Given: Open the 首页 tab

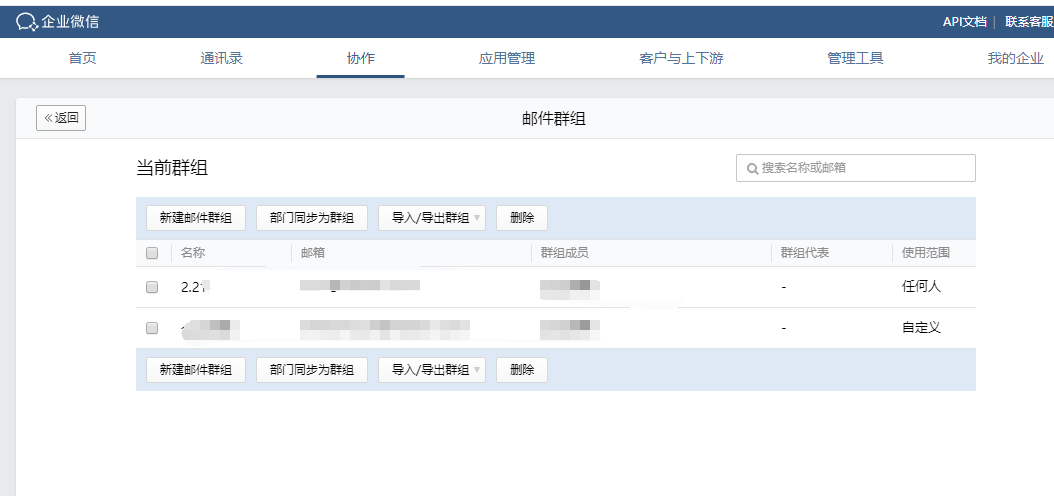Looking at the screenshot, I should [82, 58].
